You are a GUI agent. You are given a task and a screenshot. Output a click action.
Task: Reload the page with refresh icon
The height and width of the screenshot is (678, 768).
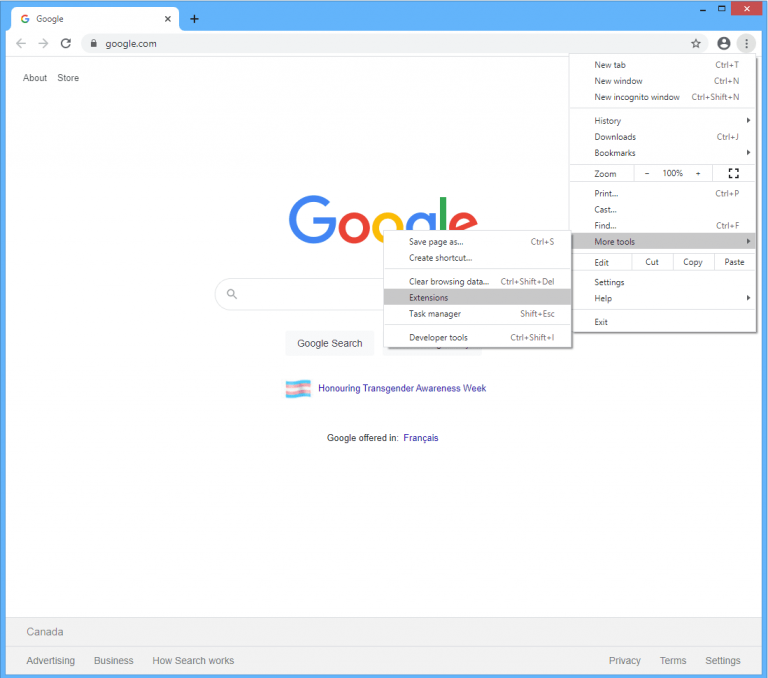click(66, 44)
